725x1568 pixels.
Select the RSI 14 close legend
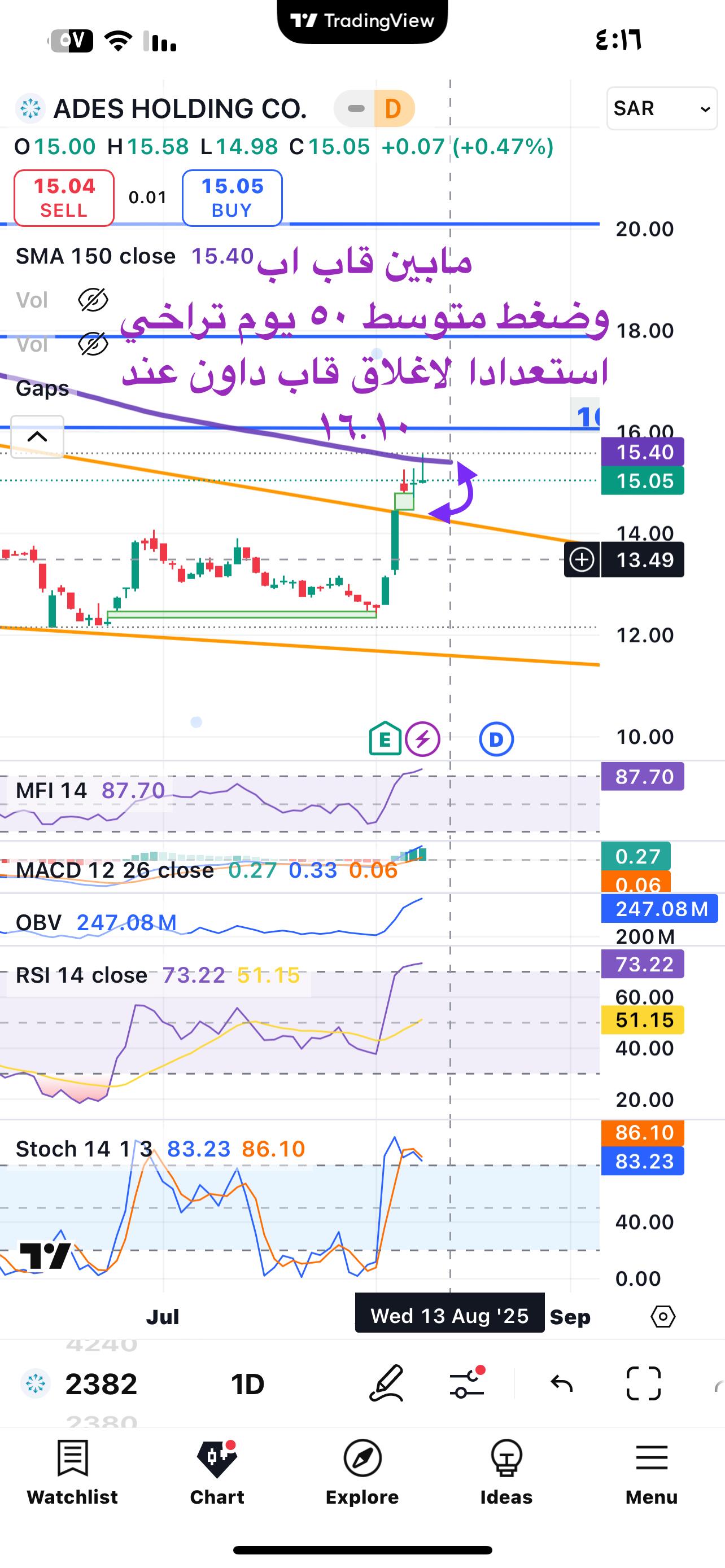(x=81, y=975)
